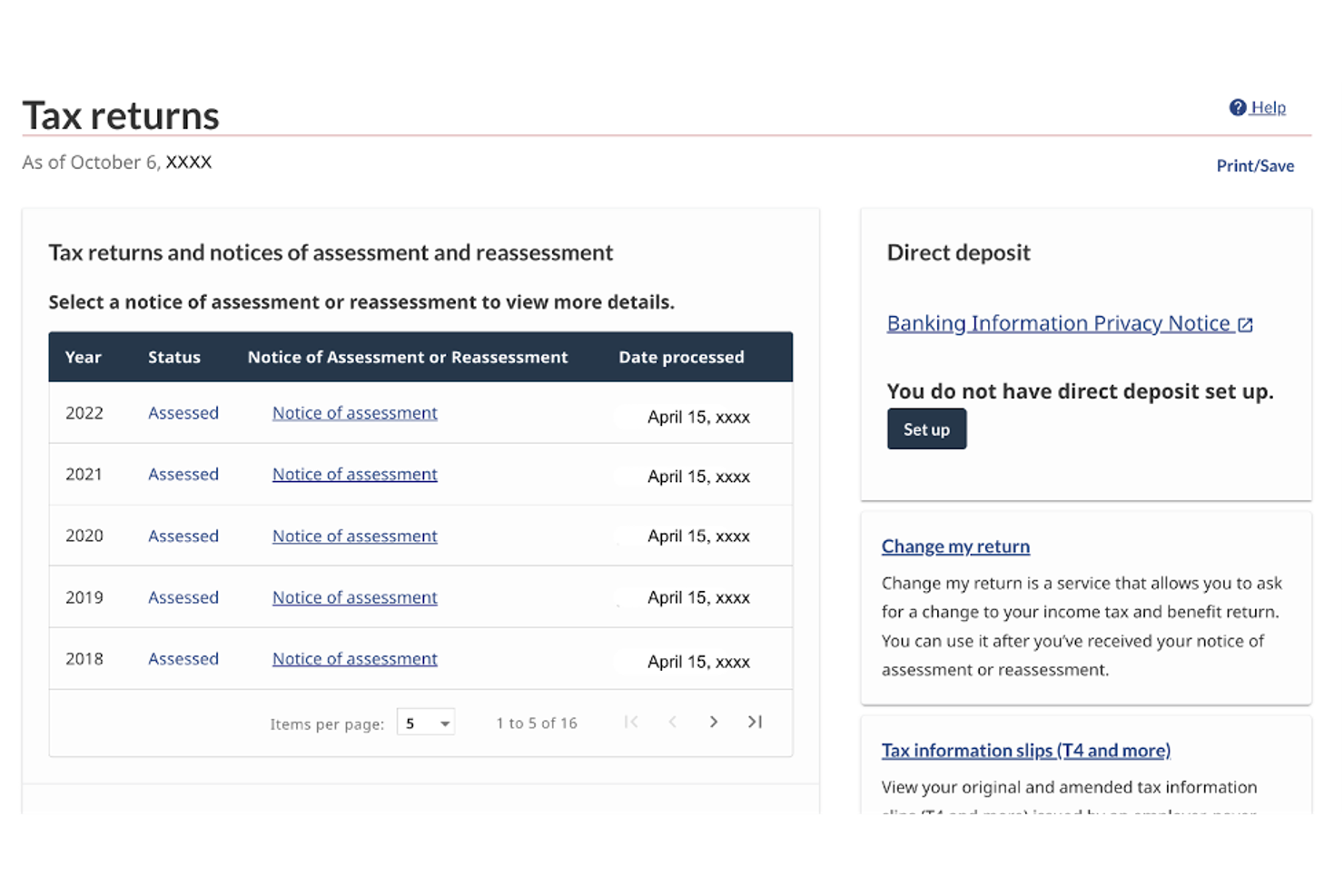Click the 'As of October 6' date text

tap(117, 162)
